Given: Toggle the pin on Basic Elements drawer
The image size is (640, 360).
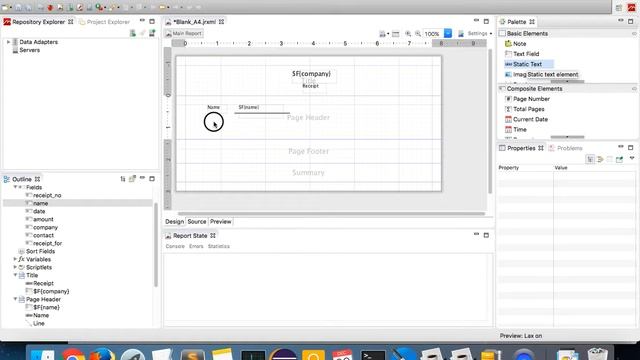Looking at the screenshot, I should point(634,33).
